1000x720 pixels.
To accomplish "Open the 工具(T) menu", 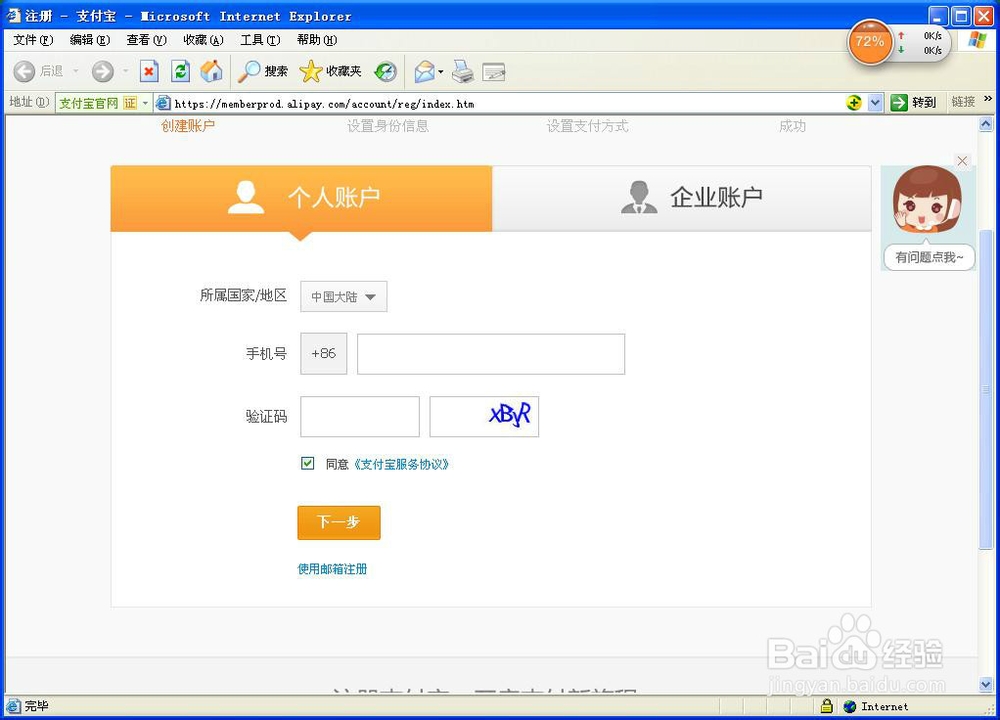I will pyautogui.click(x=260, y=40).
